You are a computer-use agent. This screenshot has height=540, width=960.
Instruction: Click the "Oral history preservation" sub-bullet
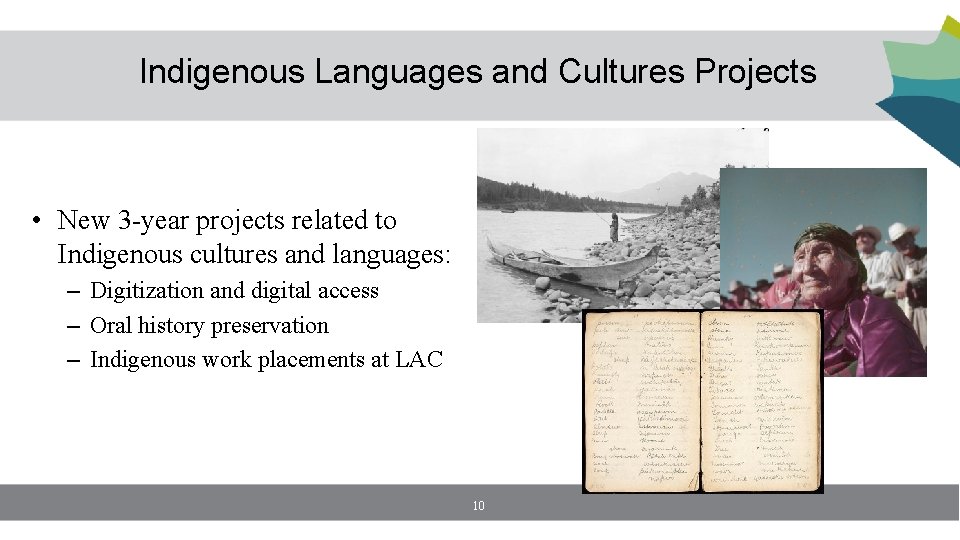click(209, 326)
